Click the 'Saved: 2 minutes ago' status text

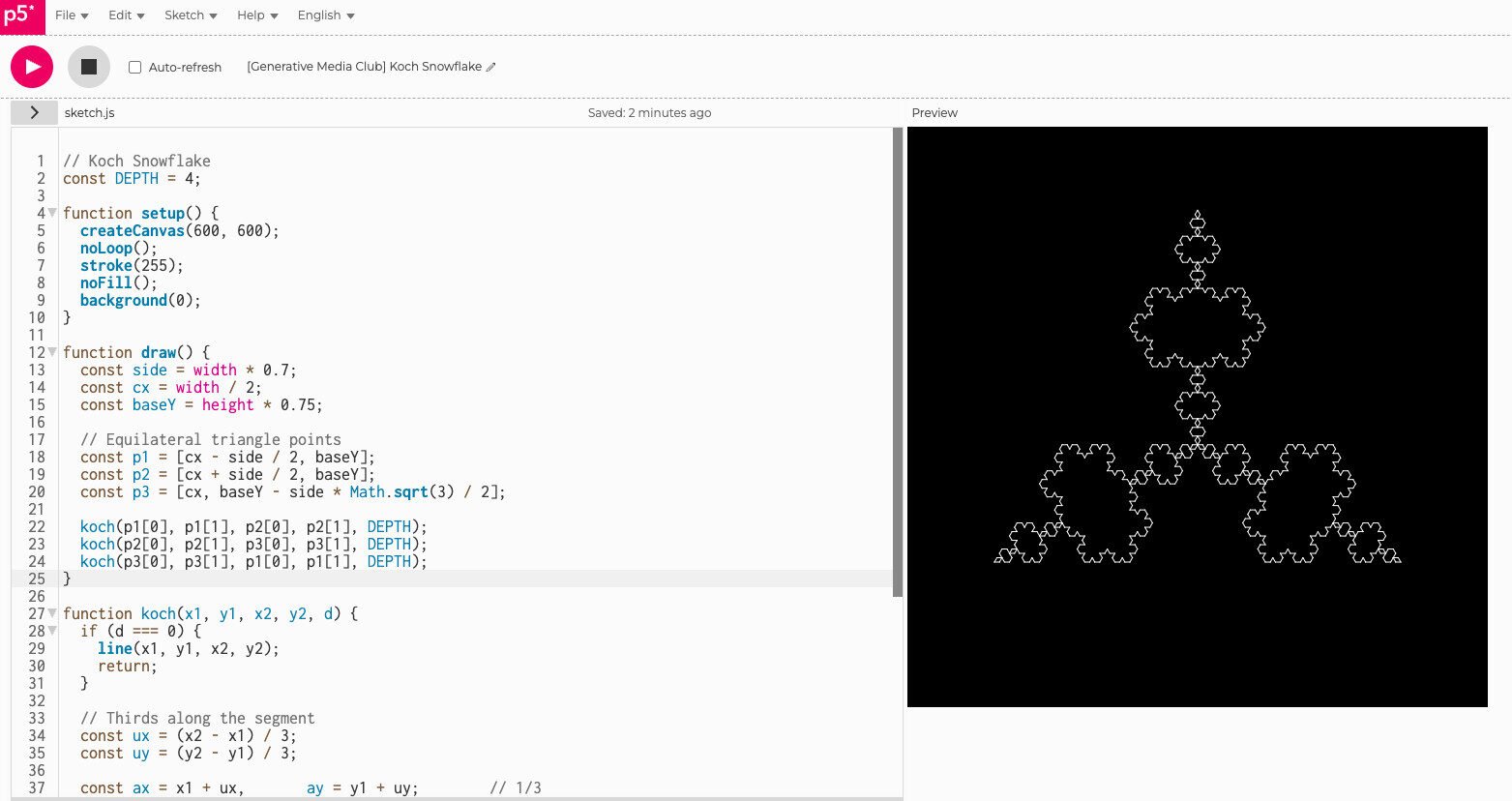[649, 112]
